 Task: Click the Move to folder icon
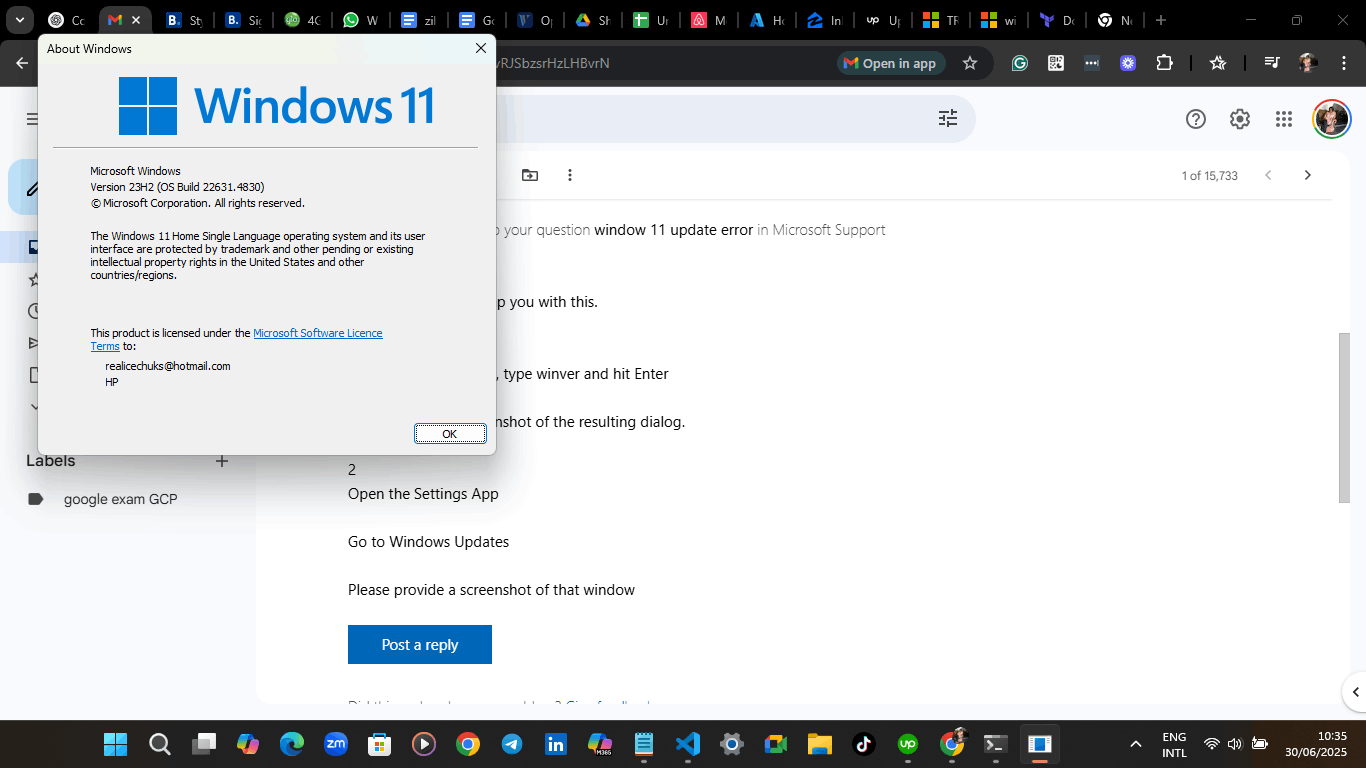click(x=530, y=175)
